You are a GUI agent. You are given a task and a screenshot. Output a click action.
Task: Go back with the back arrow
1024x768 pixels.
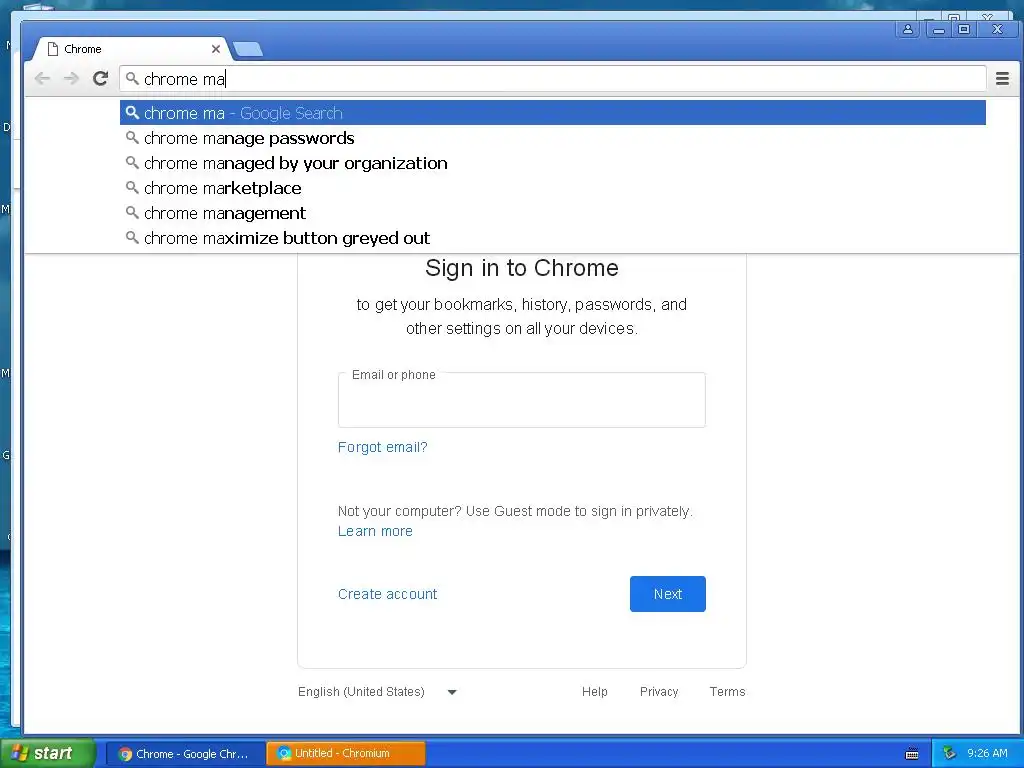[x=42, y=79]
